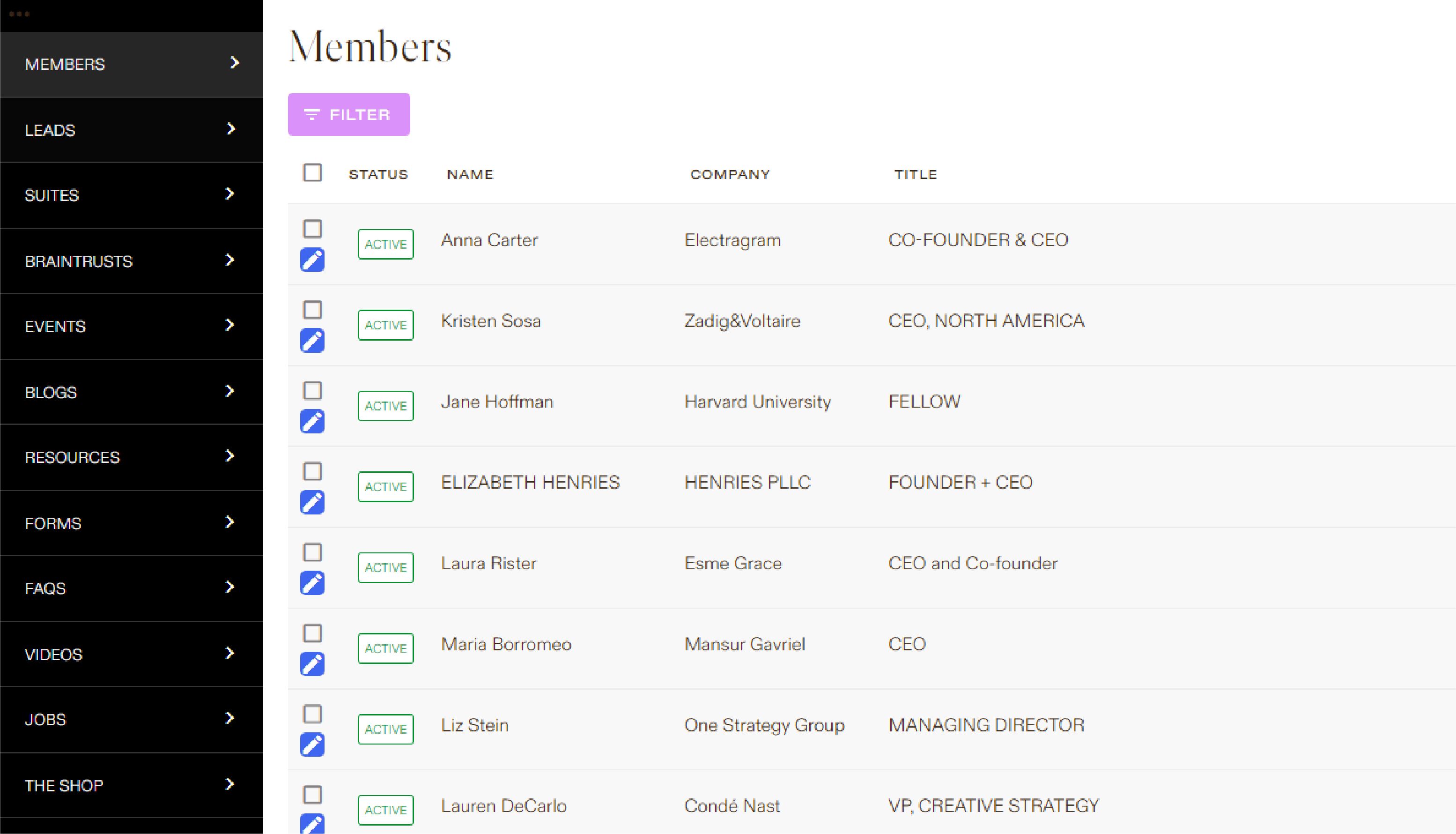Sort by the Company column header

pos(730,174)
